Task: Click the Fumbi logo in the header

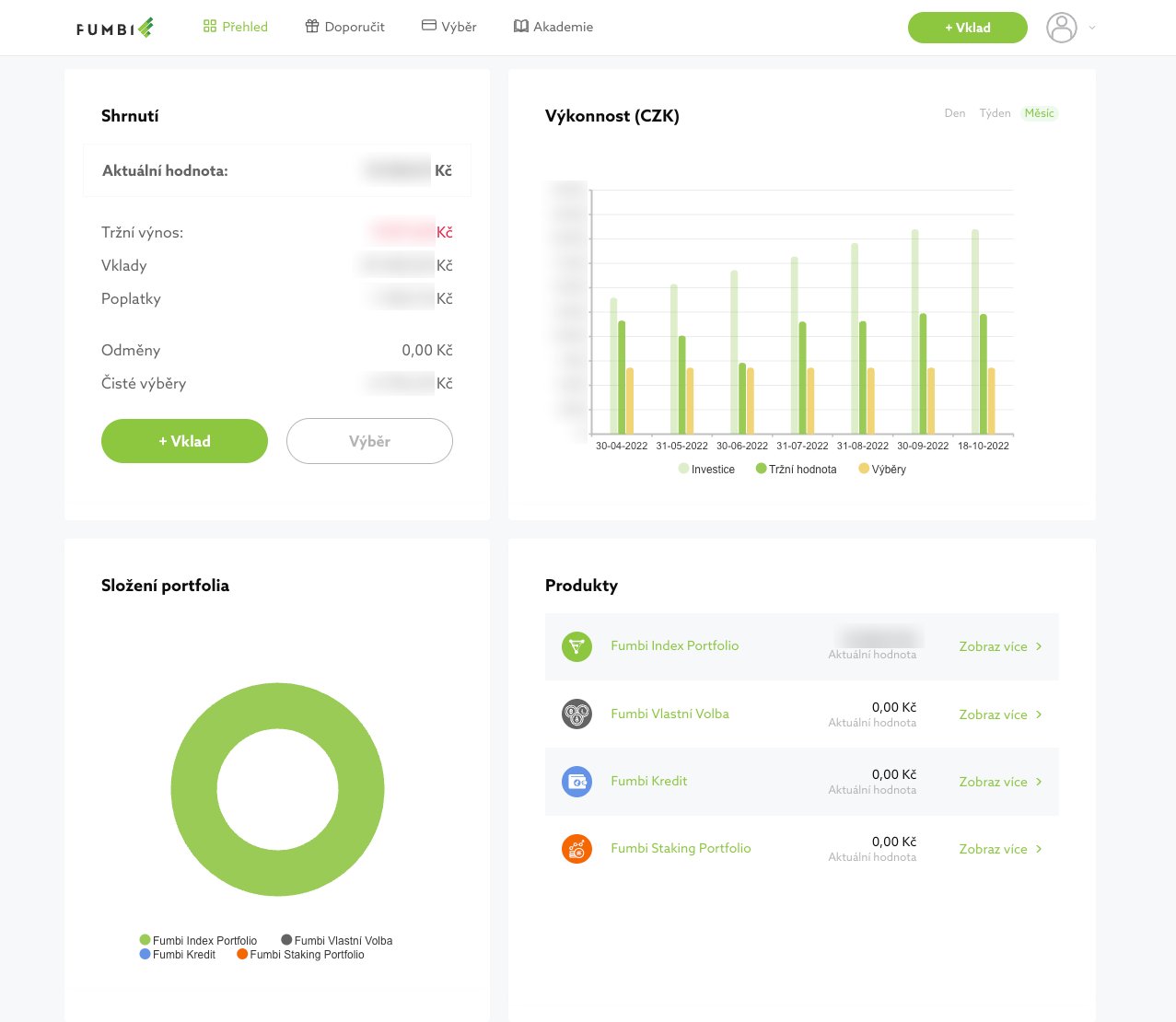Action: pos(115,28)
